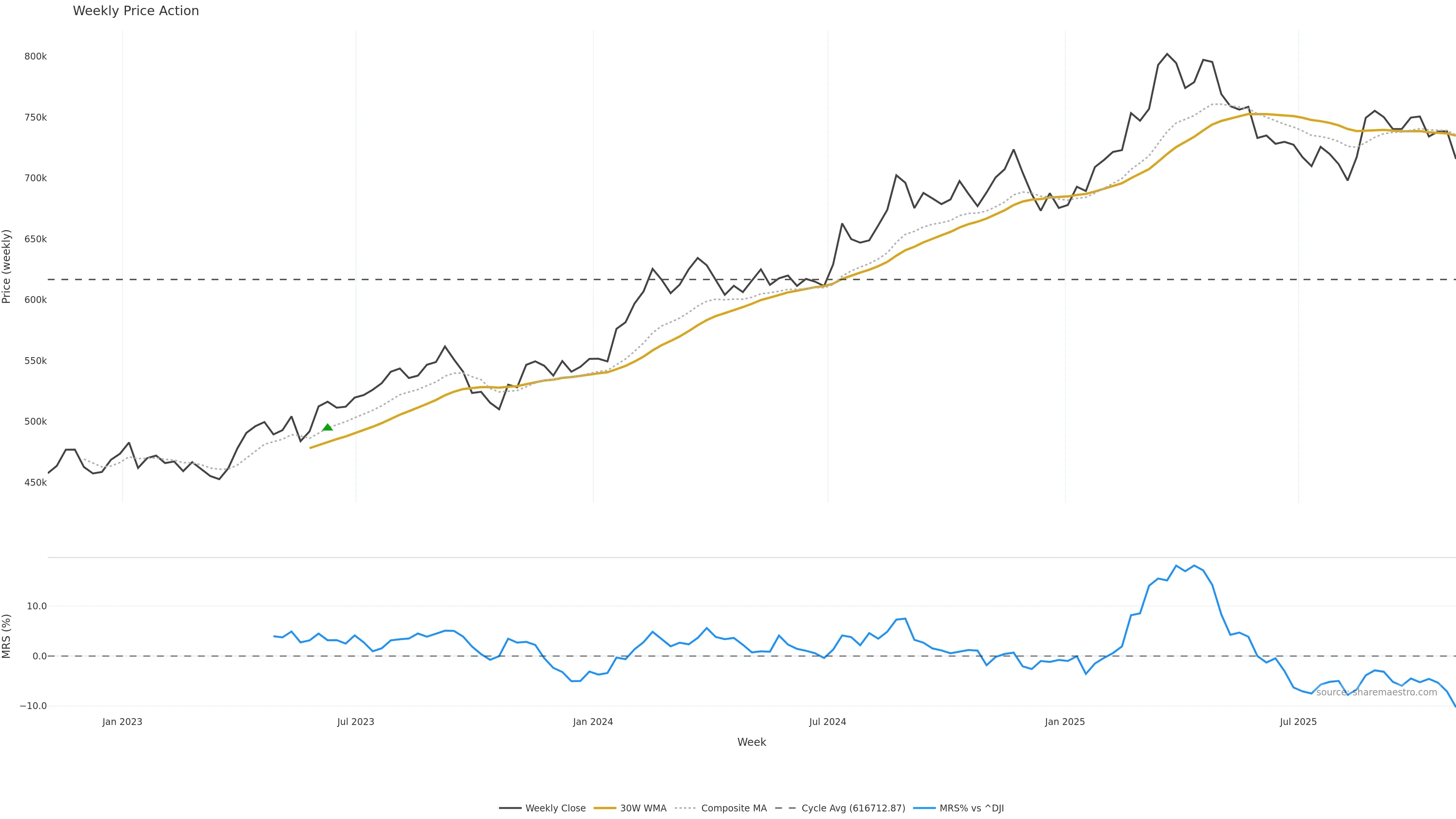
Task: Click the 450k price axis tick
Action: pos(35,483)
